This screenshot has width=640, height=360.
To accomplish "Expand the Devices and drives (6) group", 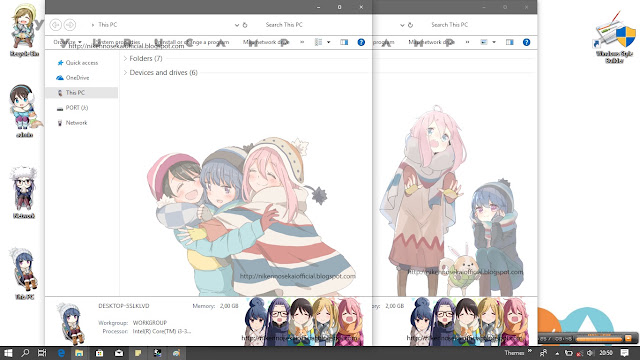I will (x=160, y=72).
